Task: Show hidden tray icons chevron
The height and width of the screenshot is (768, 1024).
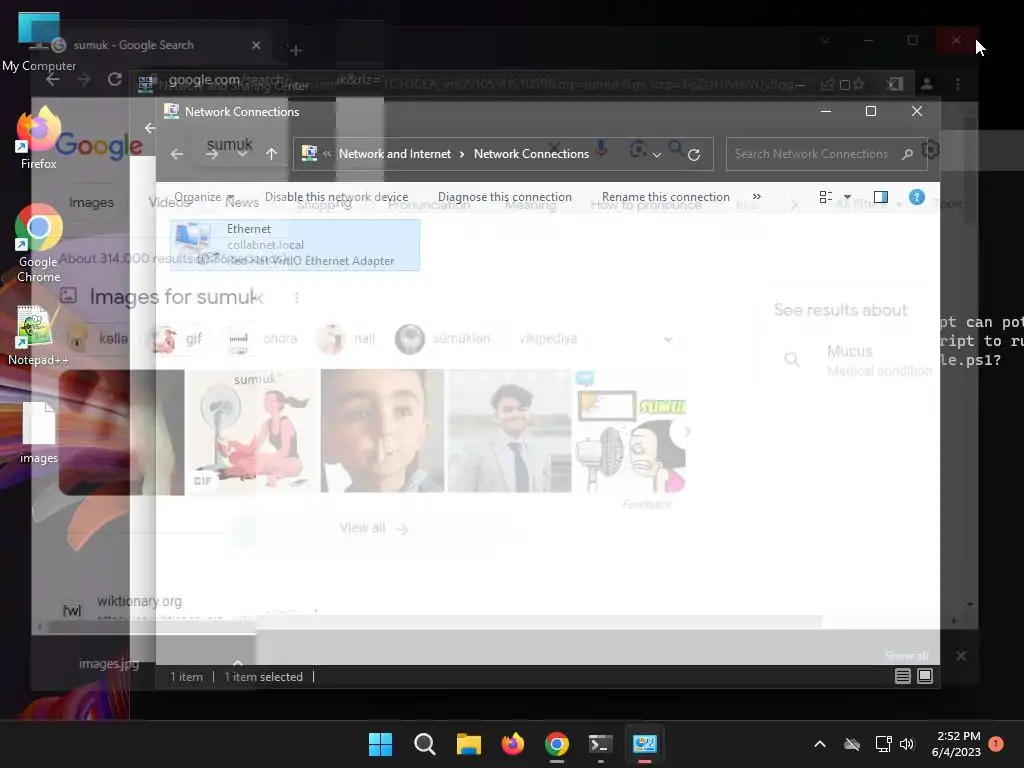Action: [x=820, y=744]
